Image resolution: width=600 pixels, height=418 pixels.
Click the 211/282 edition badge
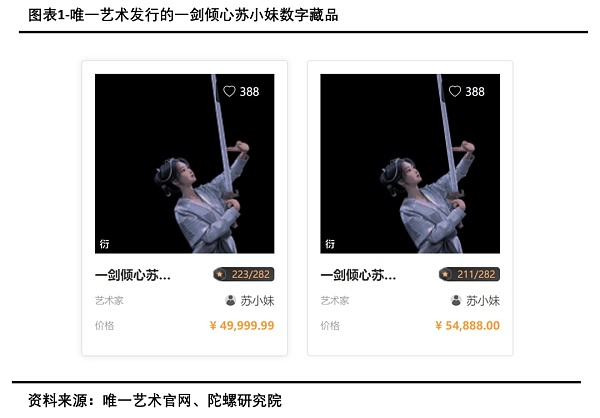[469, 274]
